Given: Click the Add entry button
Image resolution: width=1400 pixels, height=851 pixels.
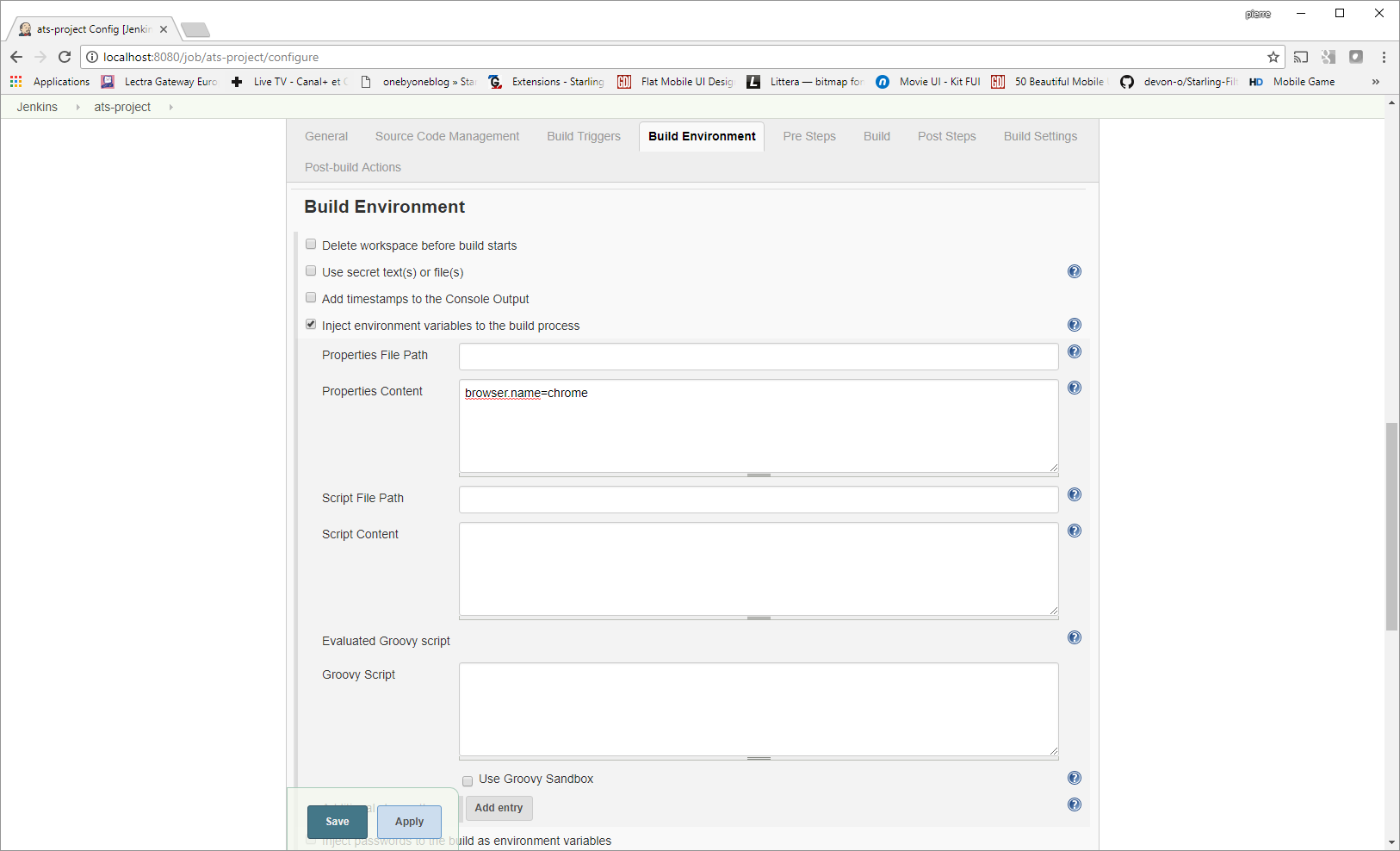Looking at the screenshot, I should pyautogui.click(x=499, y=808).
